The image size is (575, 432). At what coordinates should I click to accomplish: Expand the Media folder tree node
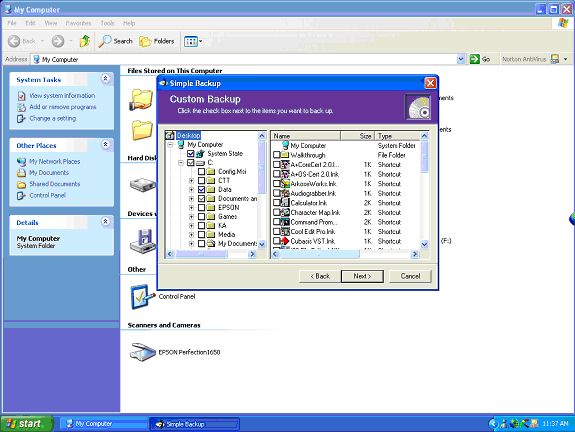click(191, 234)
